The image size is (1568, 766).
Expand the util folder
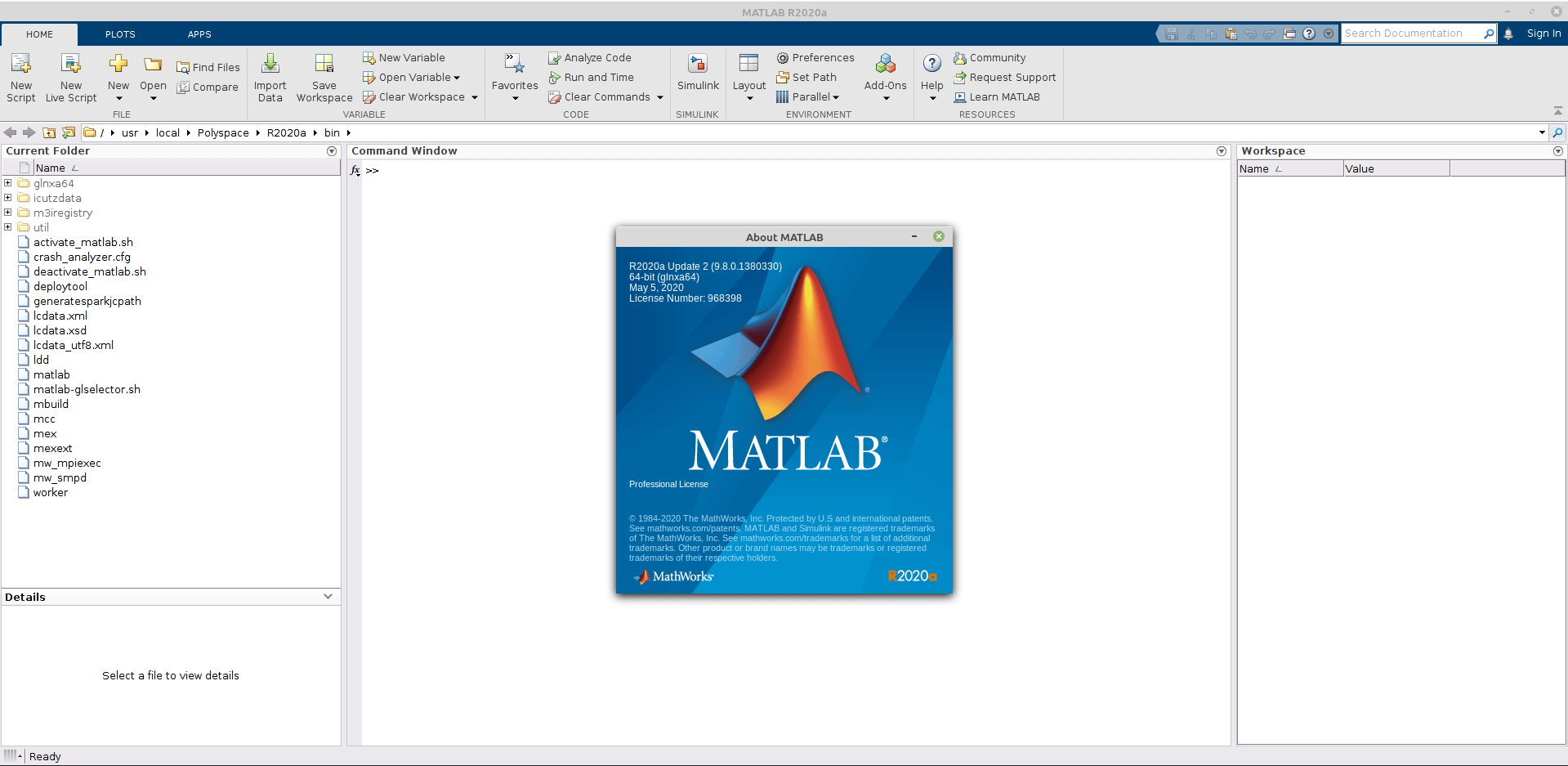coord(8,227)
